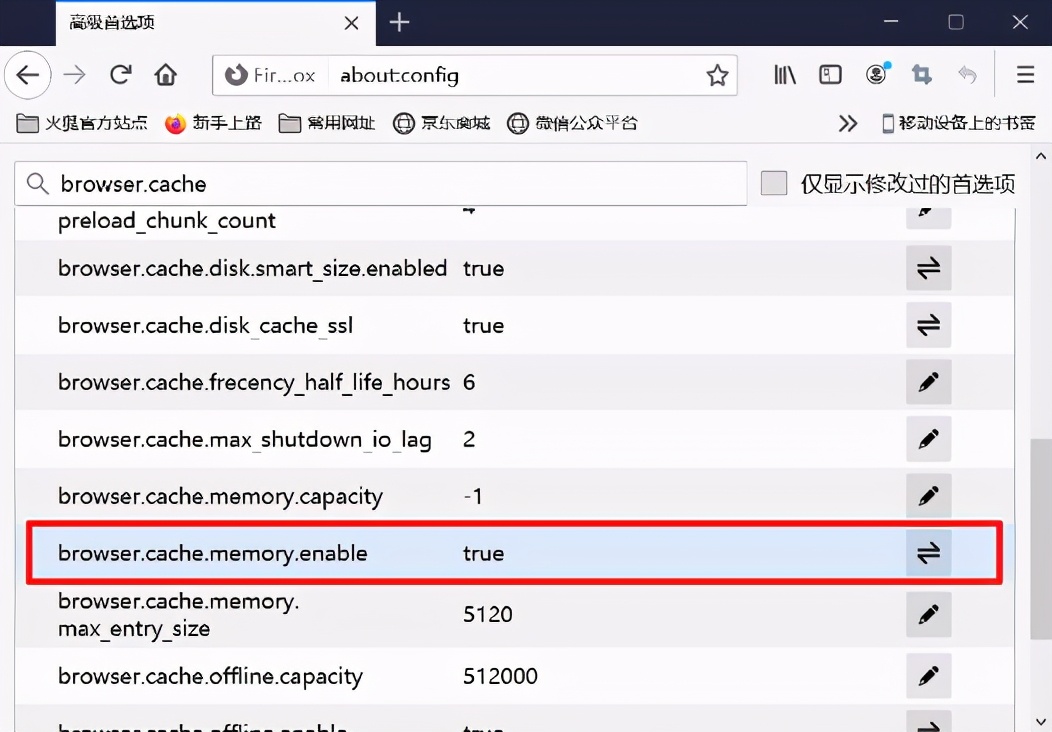Close the 高级首选项 tab
Screen dimensions: 1052x732
(351, 23)
